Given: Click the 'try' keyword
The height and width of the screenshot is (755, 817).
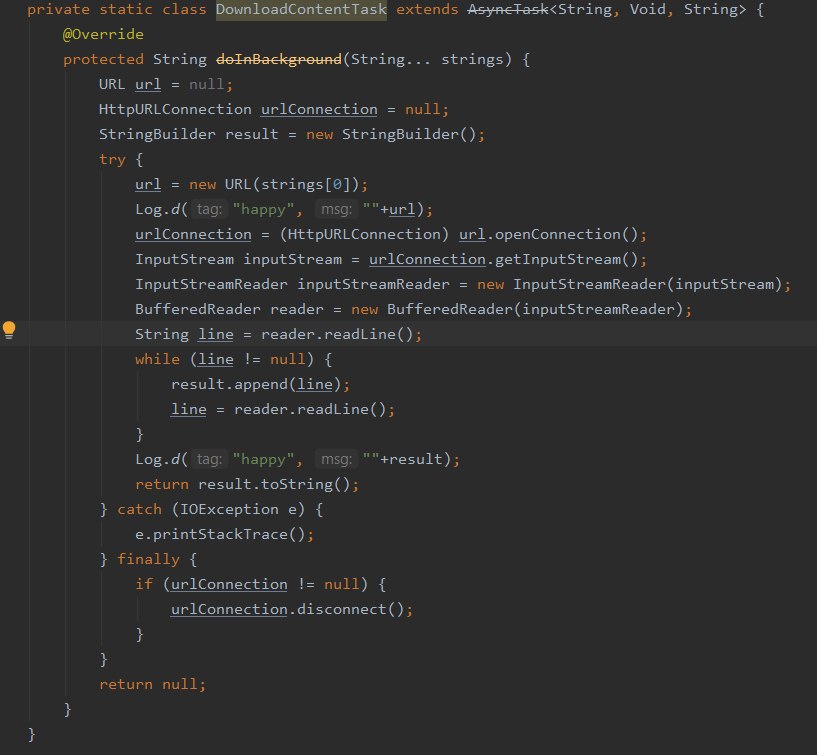Looking at the screenshot, I should tap(112, 159).
